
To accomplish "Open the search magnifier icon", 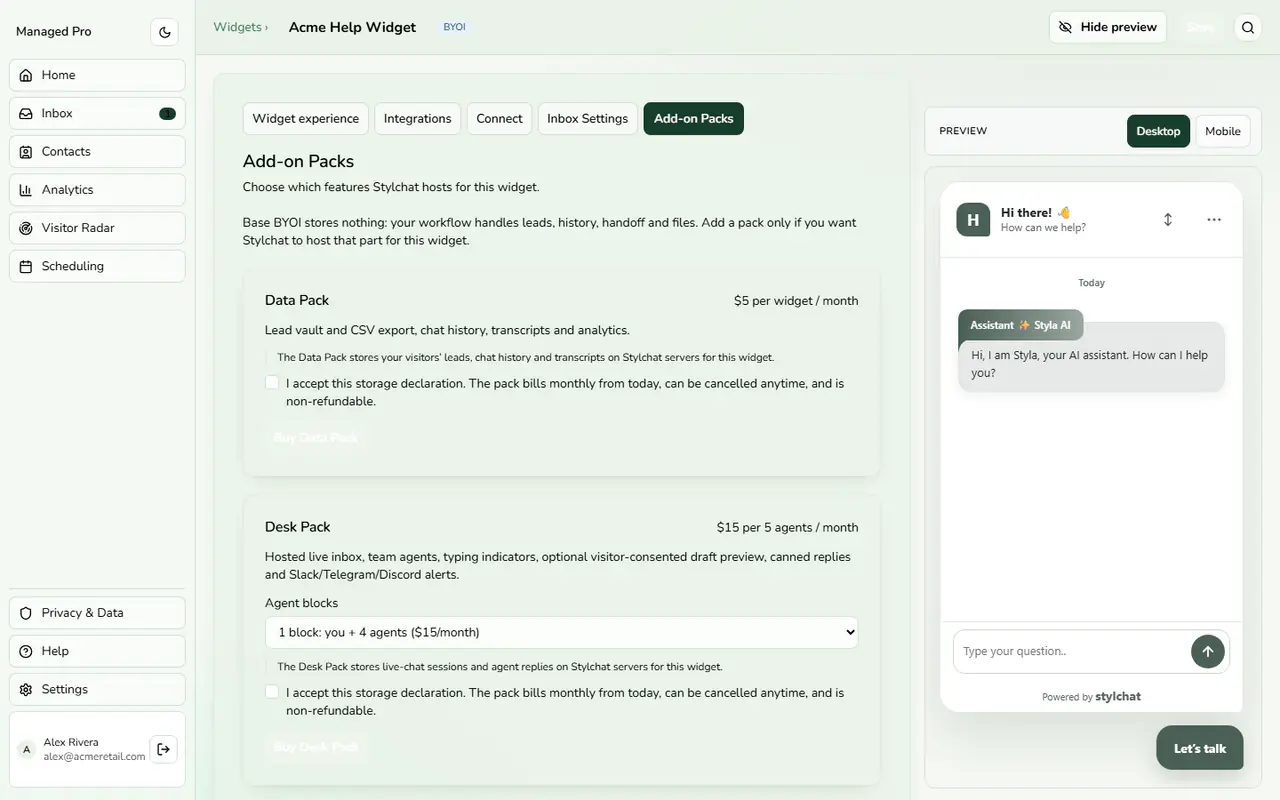I will point(1248,28).
